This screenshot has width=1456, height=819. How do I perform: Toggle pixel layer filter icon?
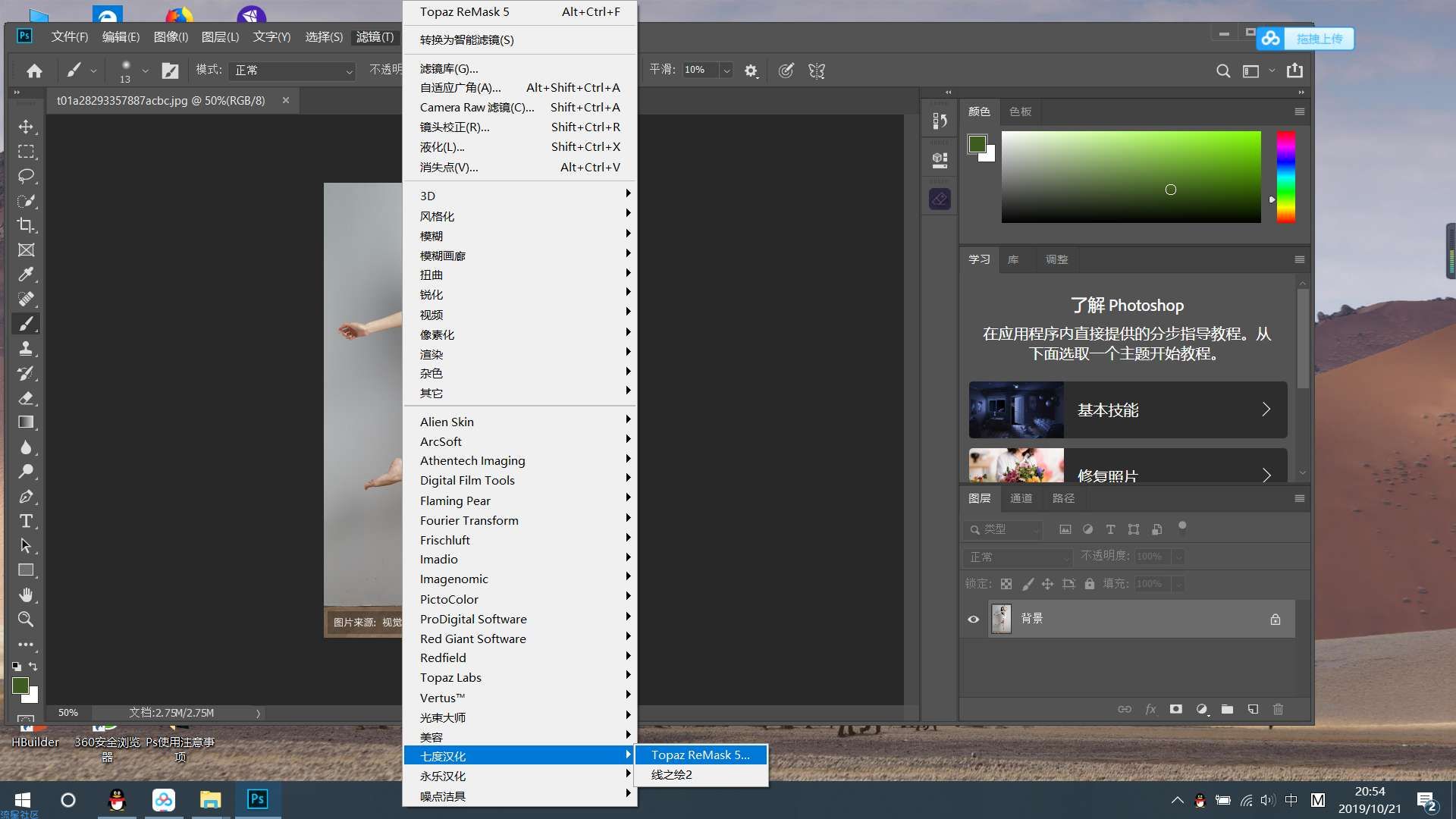1065,529
